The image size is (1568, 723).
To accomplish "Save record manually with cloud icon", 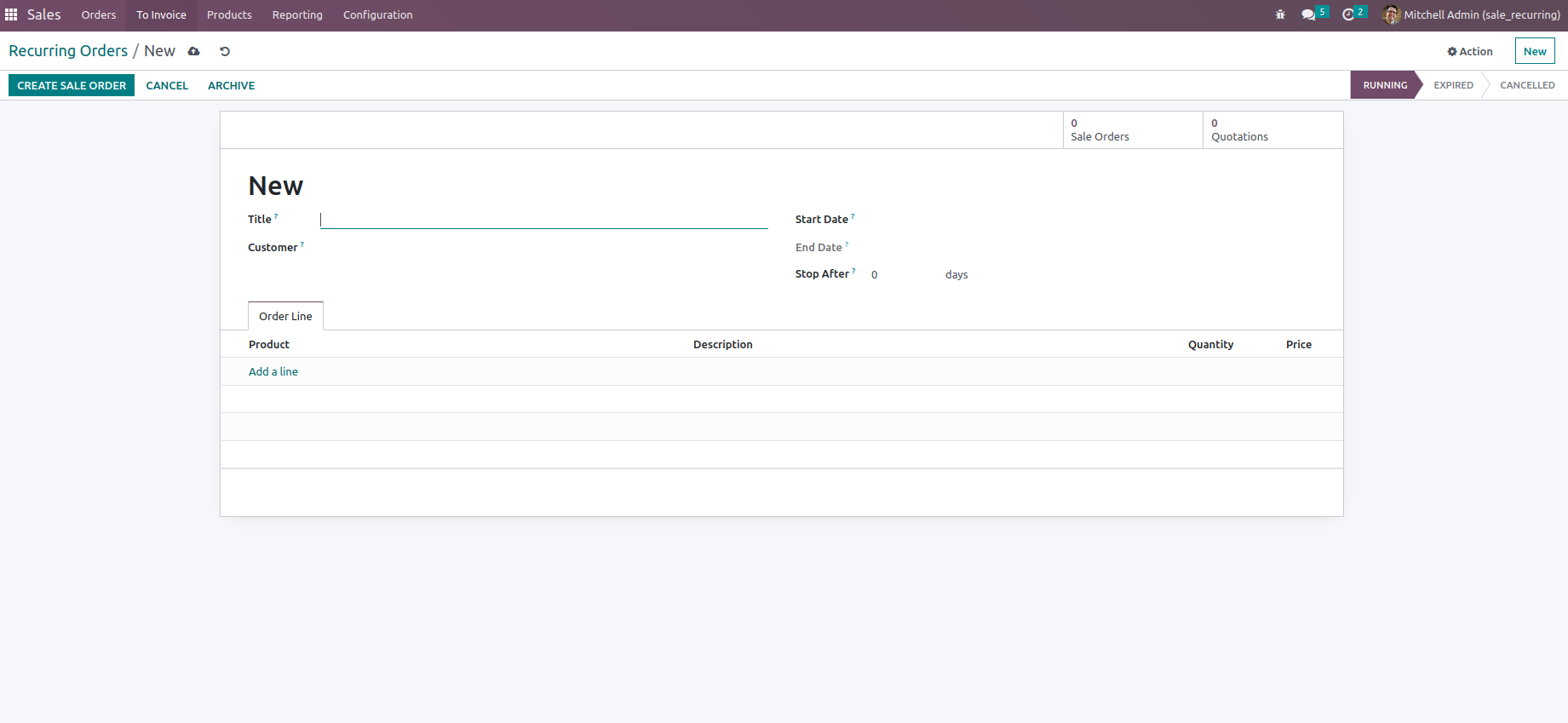I will (x=194, y=51).
